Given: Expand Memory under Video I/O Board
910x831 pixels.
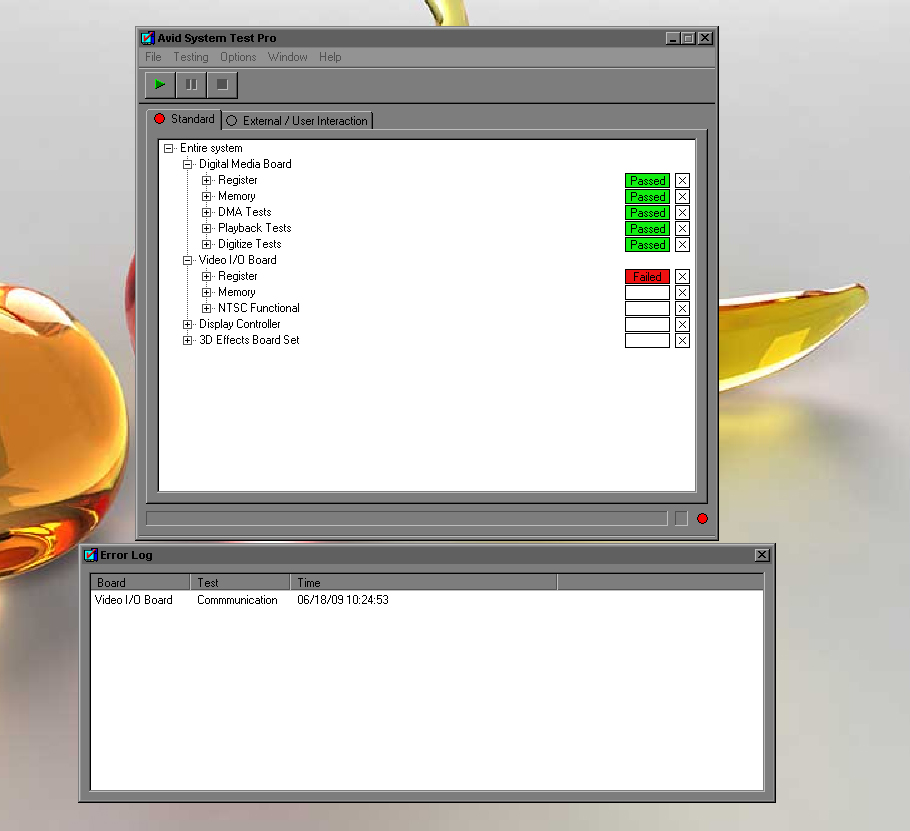Looking at the screenshot, I should click(207, 292).
